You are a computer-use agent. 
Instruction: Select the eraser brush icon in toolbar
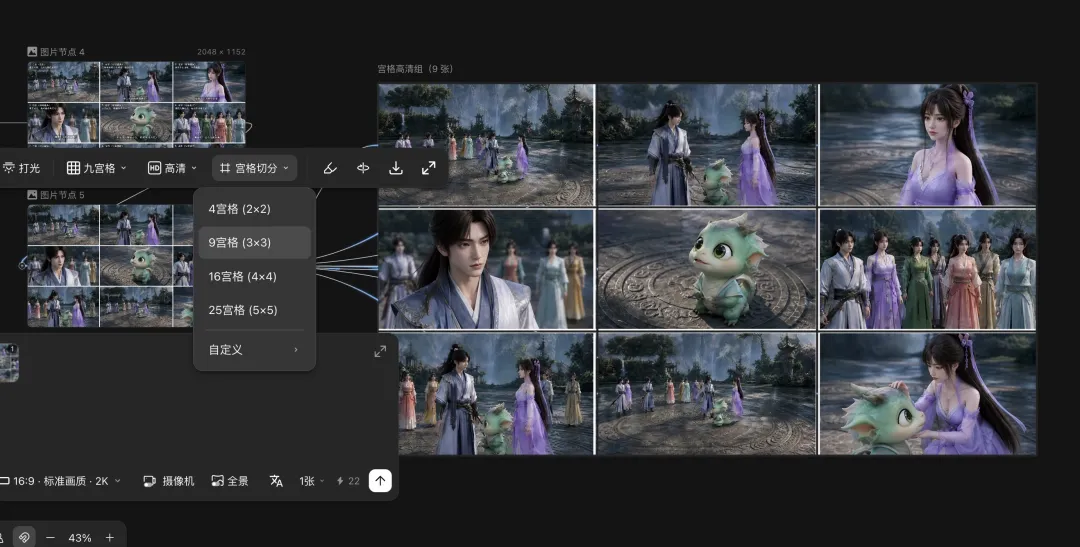click(x=330, y=168)
